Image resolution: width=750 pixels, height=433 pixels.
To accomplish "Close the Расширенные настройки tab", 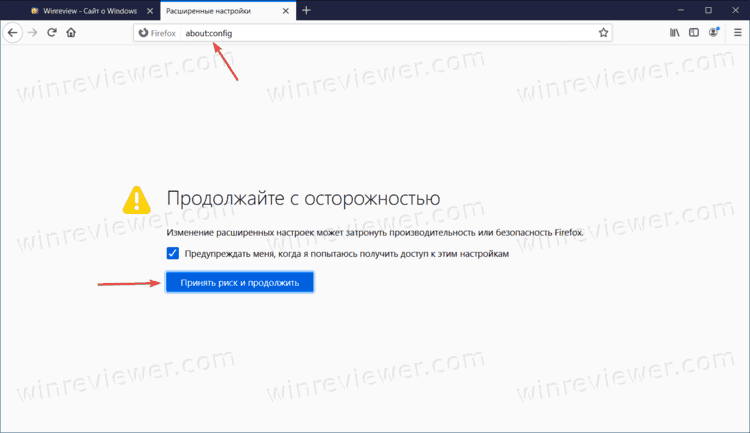I will coord(286,11).
